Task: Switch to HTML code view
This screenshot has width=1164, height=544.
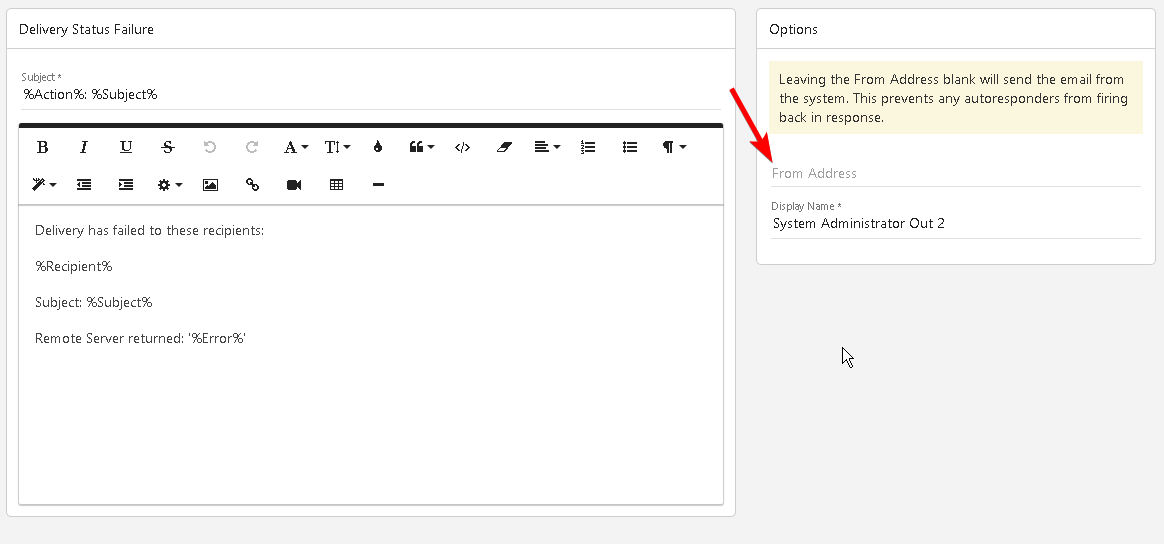Action: [x=462, y=147]
